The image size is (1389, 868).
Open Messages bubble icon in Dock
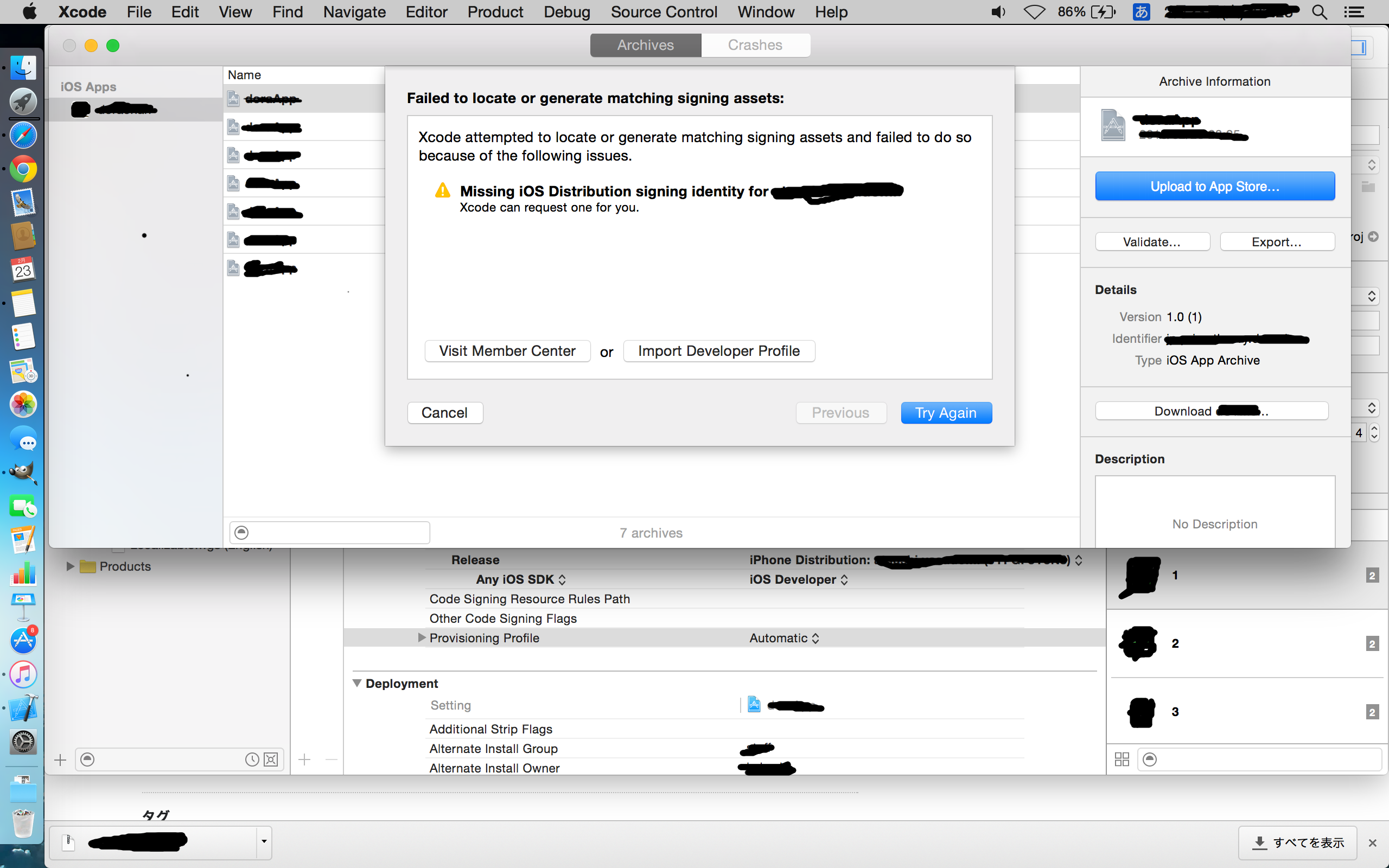pos(23,439)
